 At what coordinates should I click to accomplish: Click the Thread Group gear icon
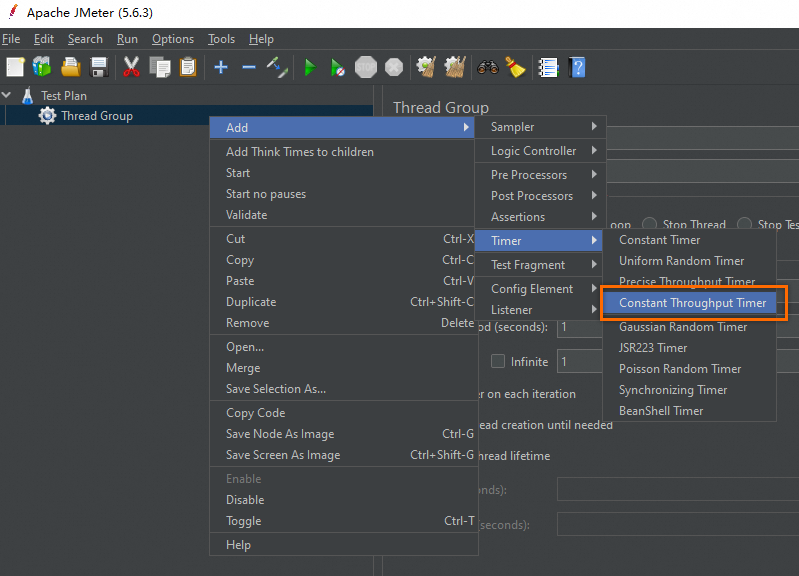[x=47, y=116]
